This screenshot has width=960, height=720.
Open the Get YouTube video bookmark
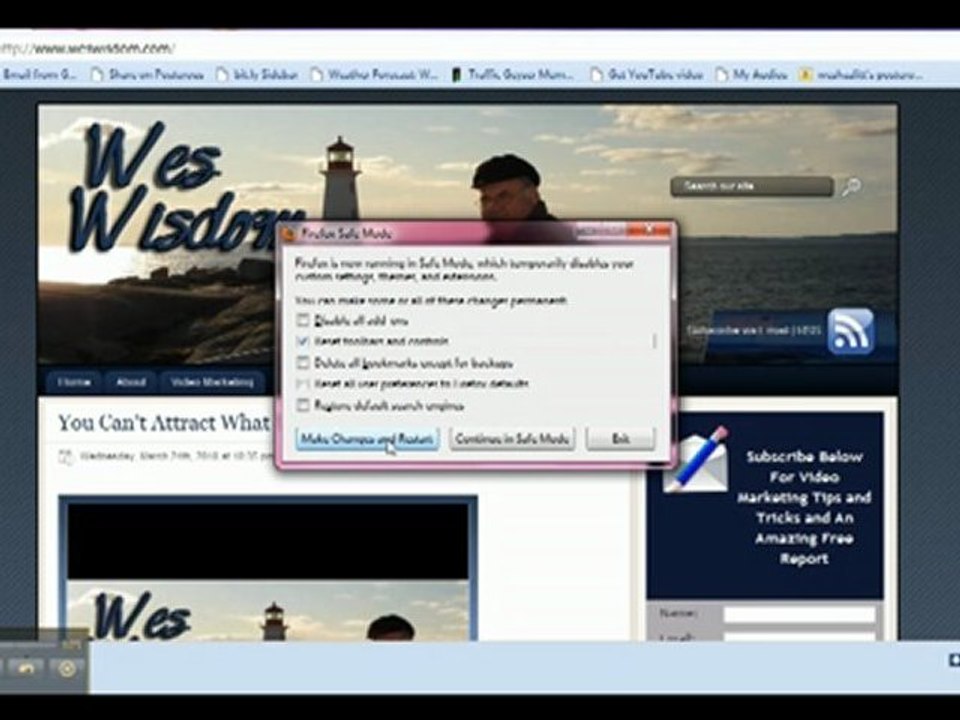tap(647, 75)
